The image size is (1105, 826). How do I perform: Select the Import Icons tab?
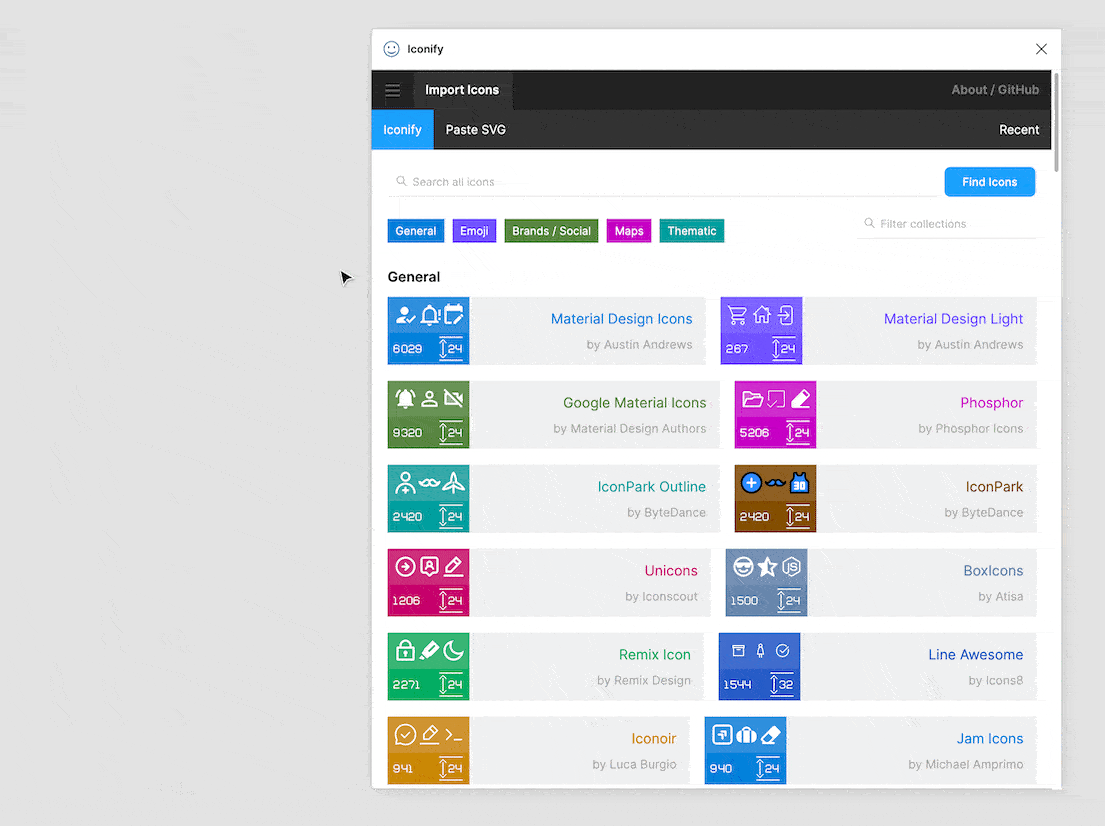462,89
